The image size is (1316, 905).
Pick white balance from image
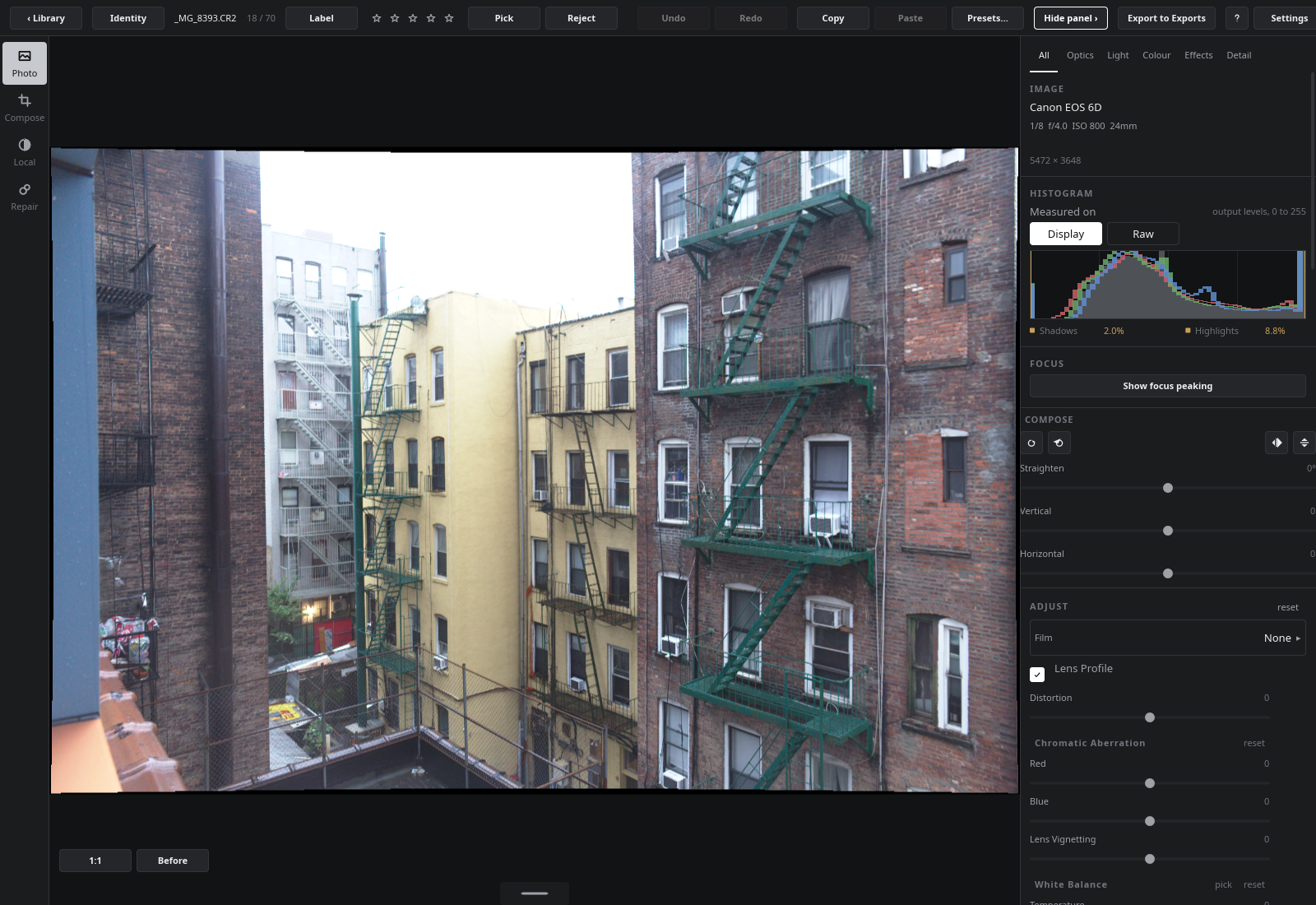(x=1223, y=884)
